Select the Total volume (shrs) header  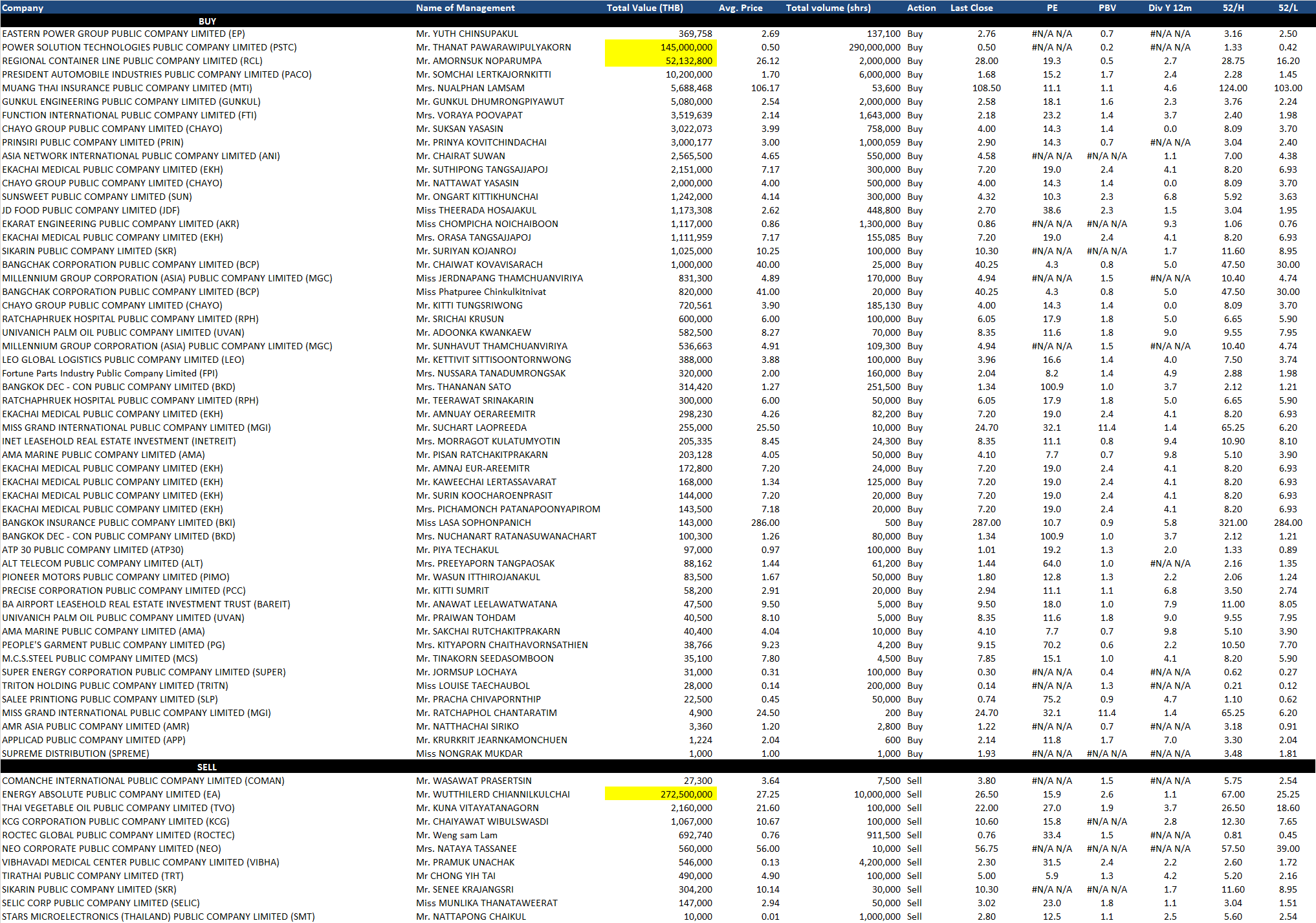(828, 8)
